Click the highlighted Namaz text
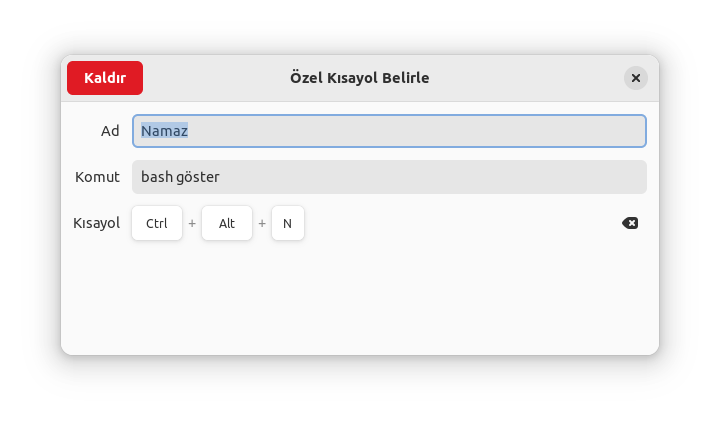Screen dimensions: 720x422 click(x=165, y=131)
